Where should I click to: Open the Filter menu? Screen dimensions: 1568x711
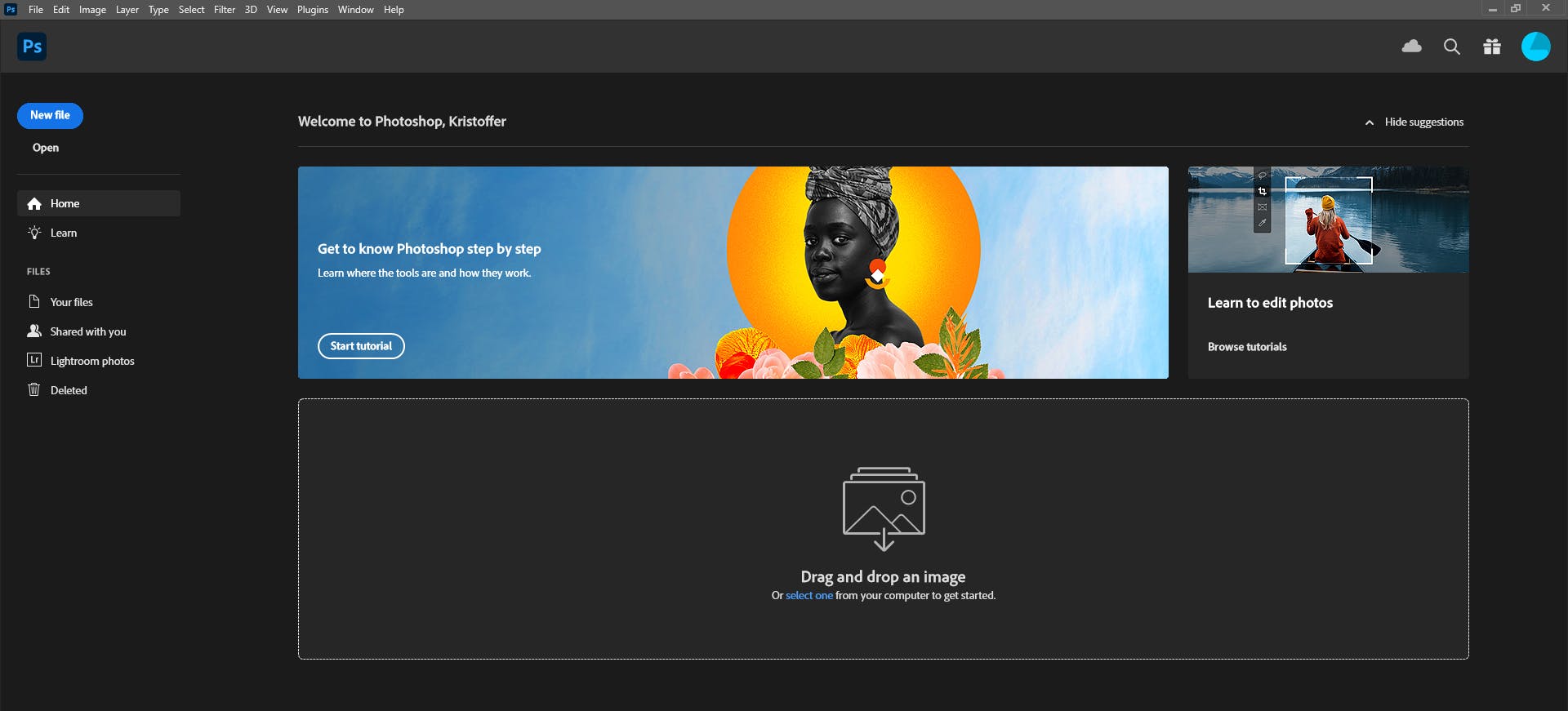point(225,10)
